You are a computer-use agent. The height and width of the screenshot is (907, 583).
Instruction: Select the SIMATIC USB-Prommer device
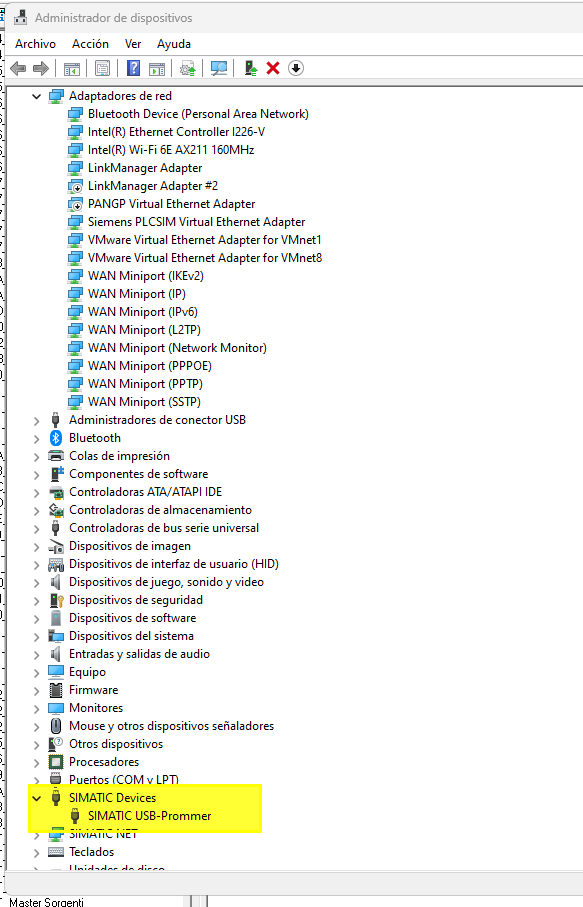[149, 816]
